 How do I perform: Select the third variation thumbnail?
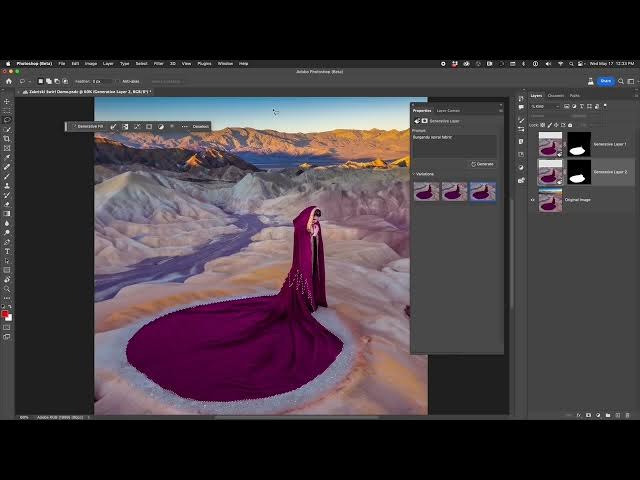coord(482,191)
